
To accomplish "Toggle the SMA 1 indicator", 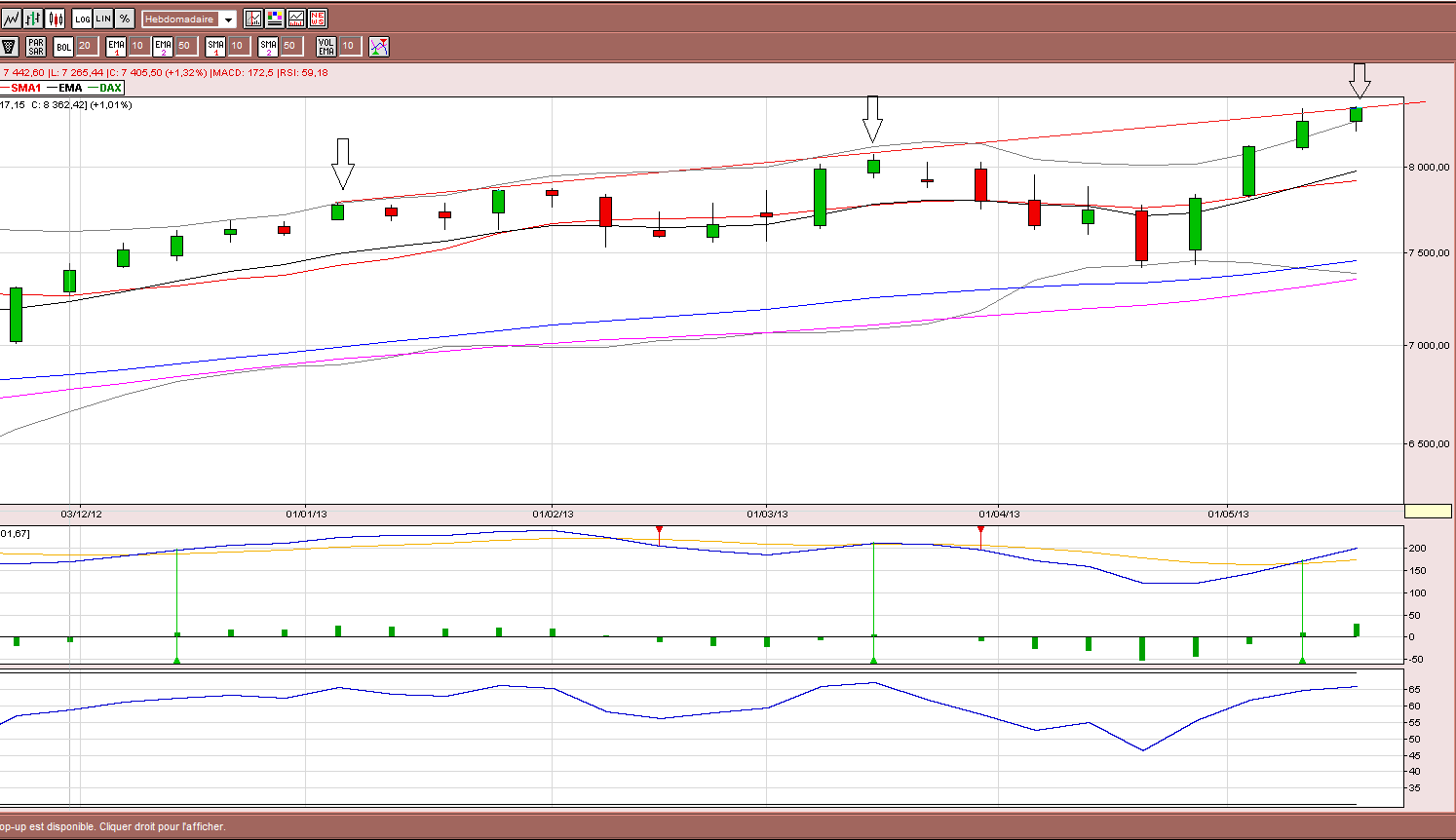I will coord(215,46).
